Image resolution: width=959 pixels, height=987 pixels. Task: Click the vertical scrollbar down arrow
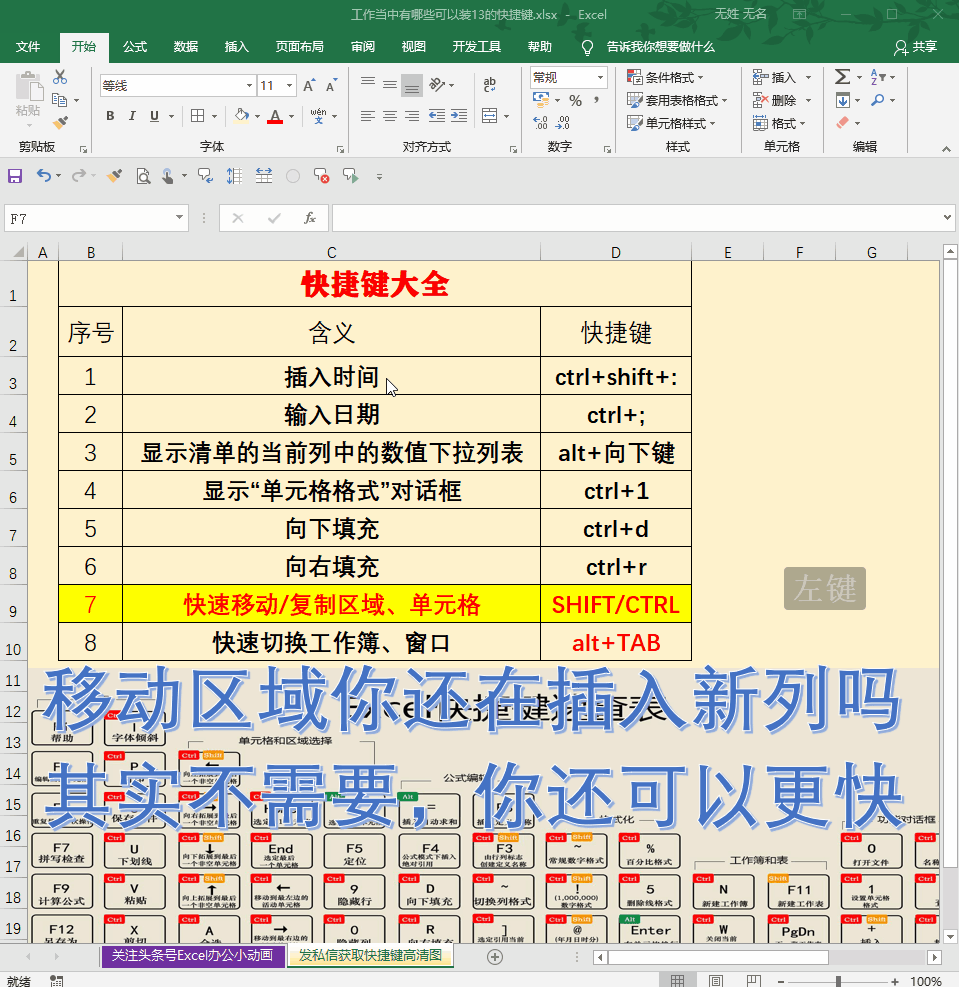click(950, 936)
